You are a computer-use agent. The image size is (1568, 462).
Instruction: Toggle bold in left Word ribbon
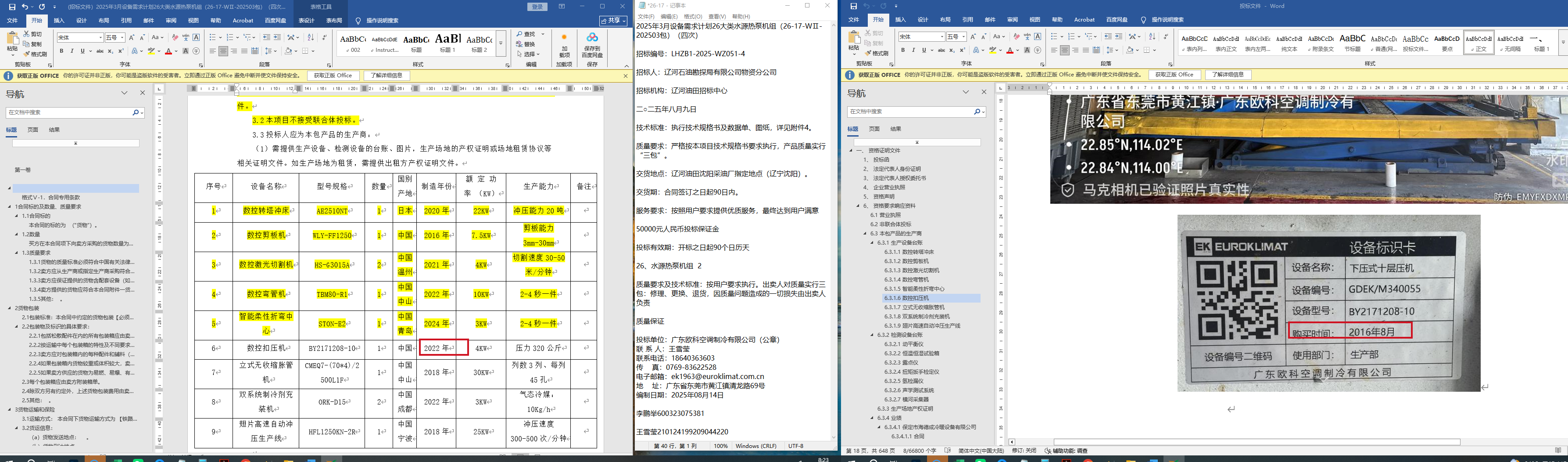[61, 51]
